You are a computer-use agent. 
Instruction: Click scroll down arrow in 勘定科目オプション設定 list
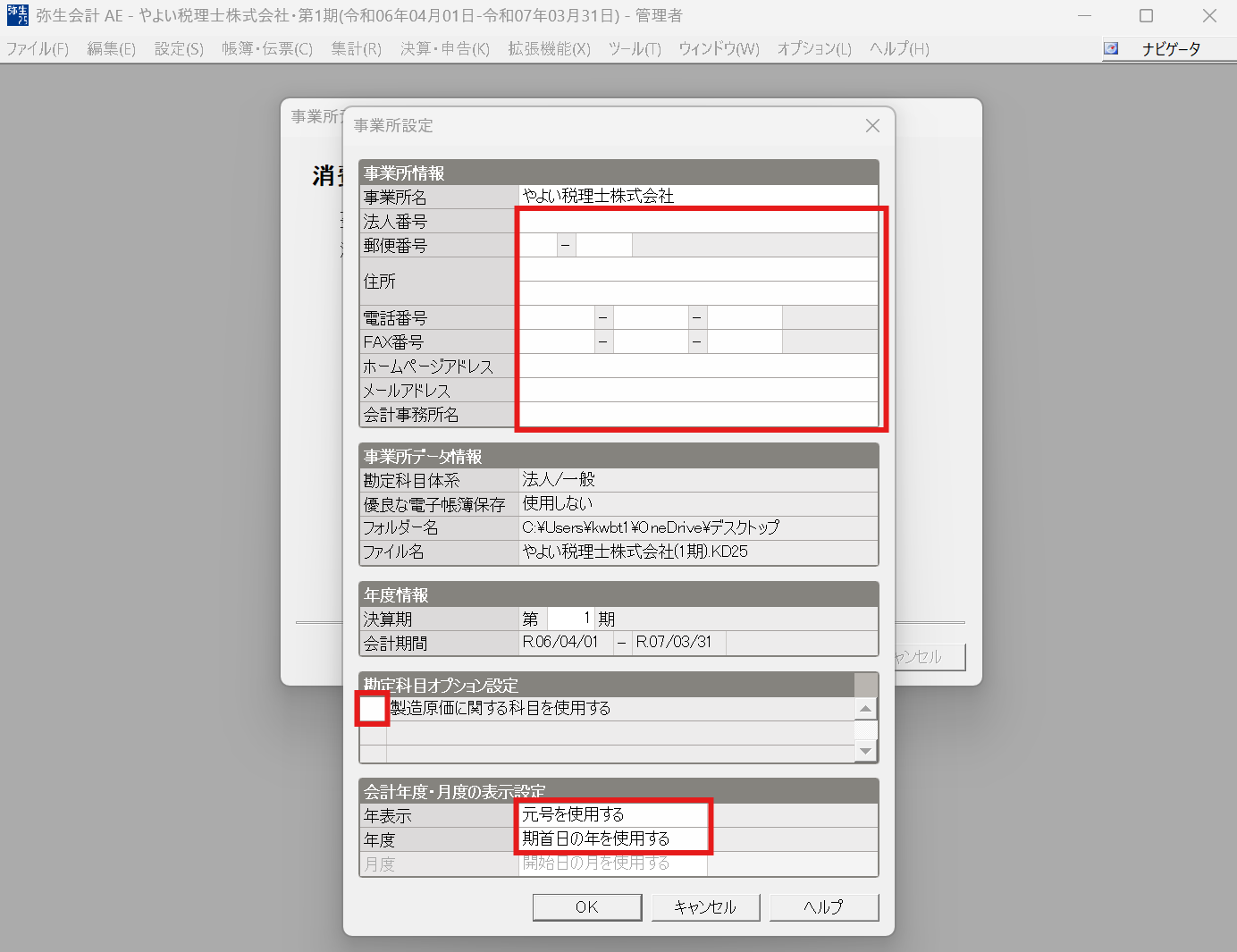pos(865,752)
